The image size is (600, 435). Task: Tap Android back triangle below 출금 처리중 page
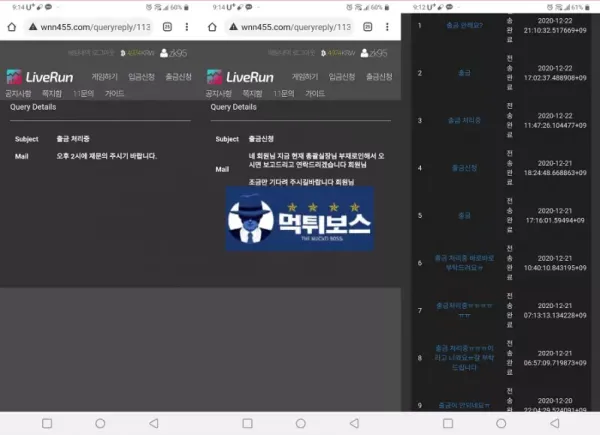(154, 423)
